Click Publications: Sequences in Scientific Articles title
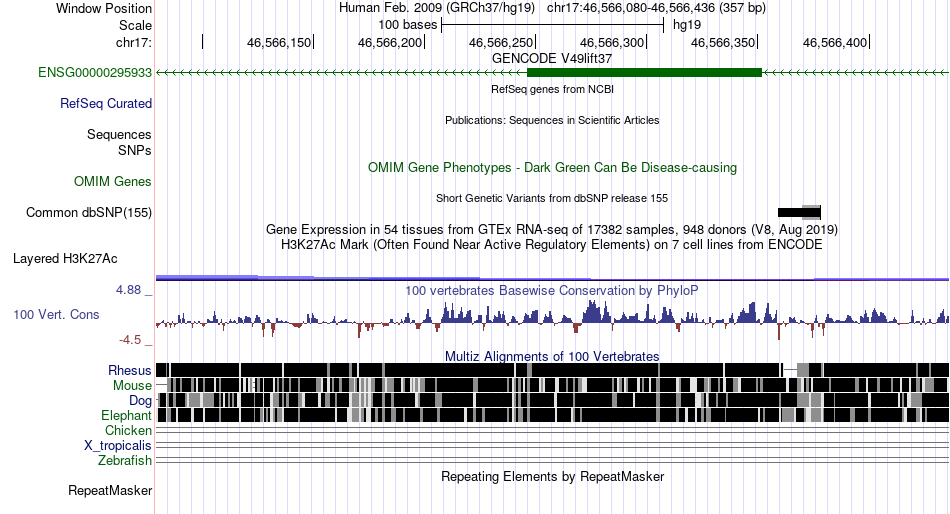 tap(552, 121)
